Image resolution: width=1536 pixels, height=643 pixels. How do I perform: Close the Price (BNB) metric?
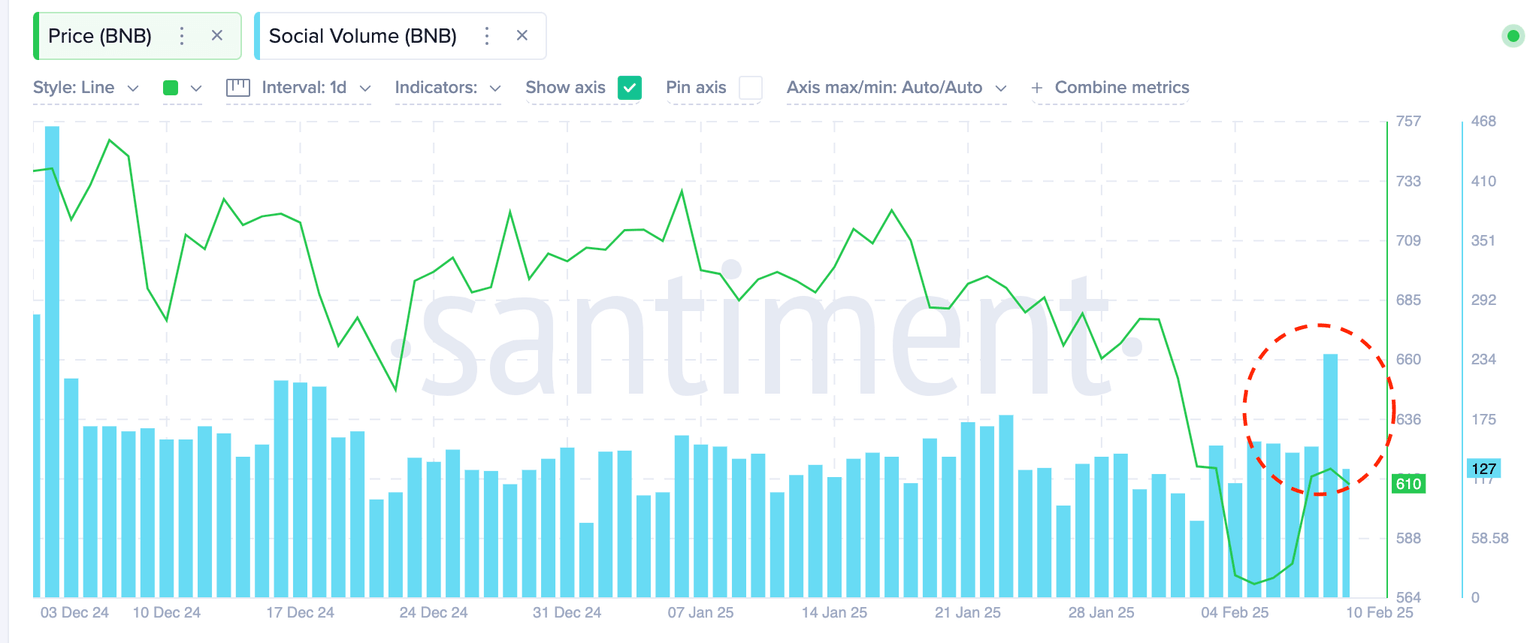217,35
